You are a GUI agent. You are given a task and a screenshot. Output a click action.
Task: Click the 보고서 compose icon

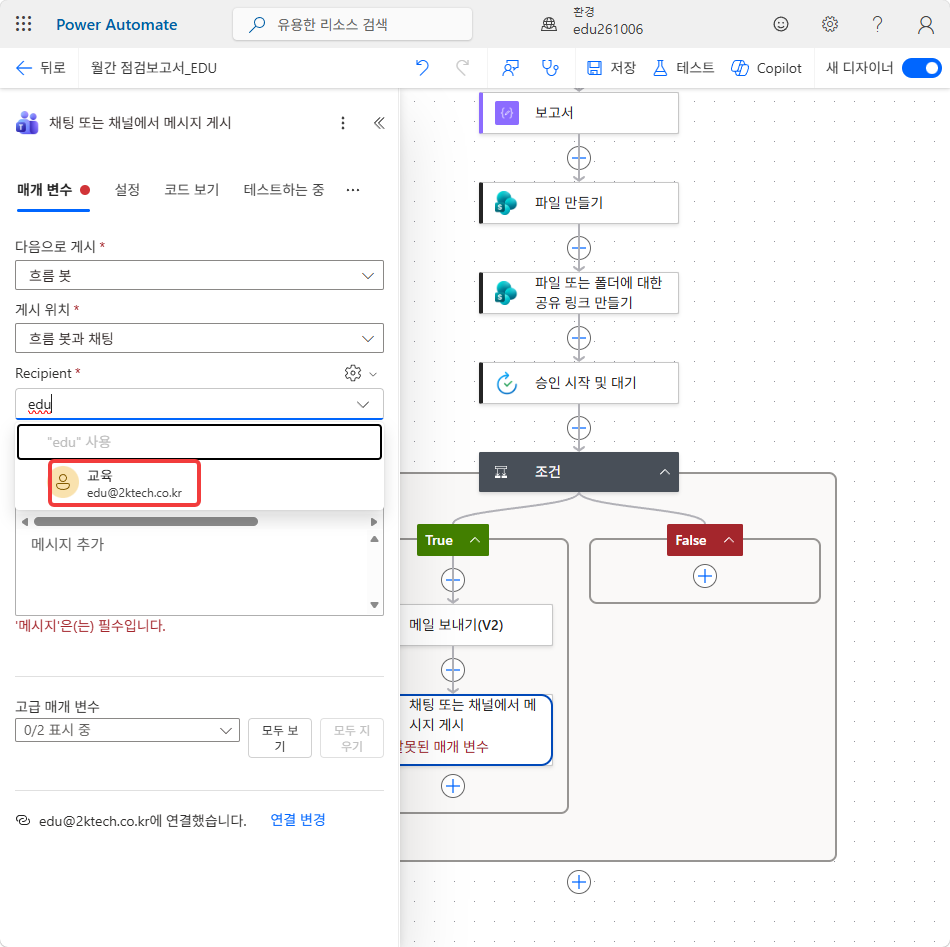[x=507, y=113]
